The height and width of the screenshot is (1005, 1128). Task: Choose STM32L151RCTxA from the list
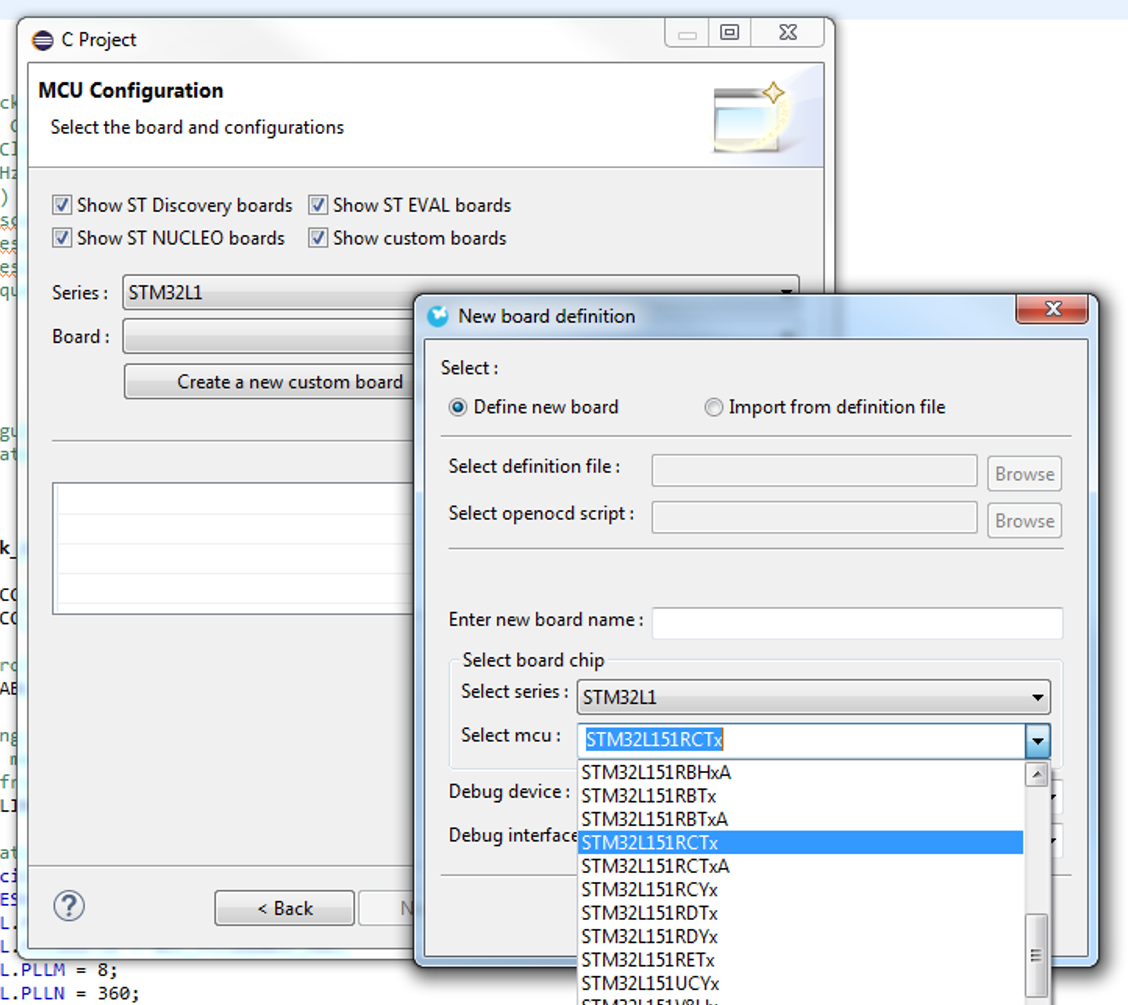(800, 866)
